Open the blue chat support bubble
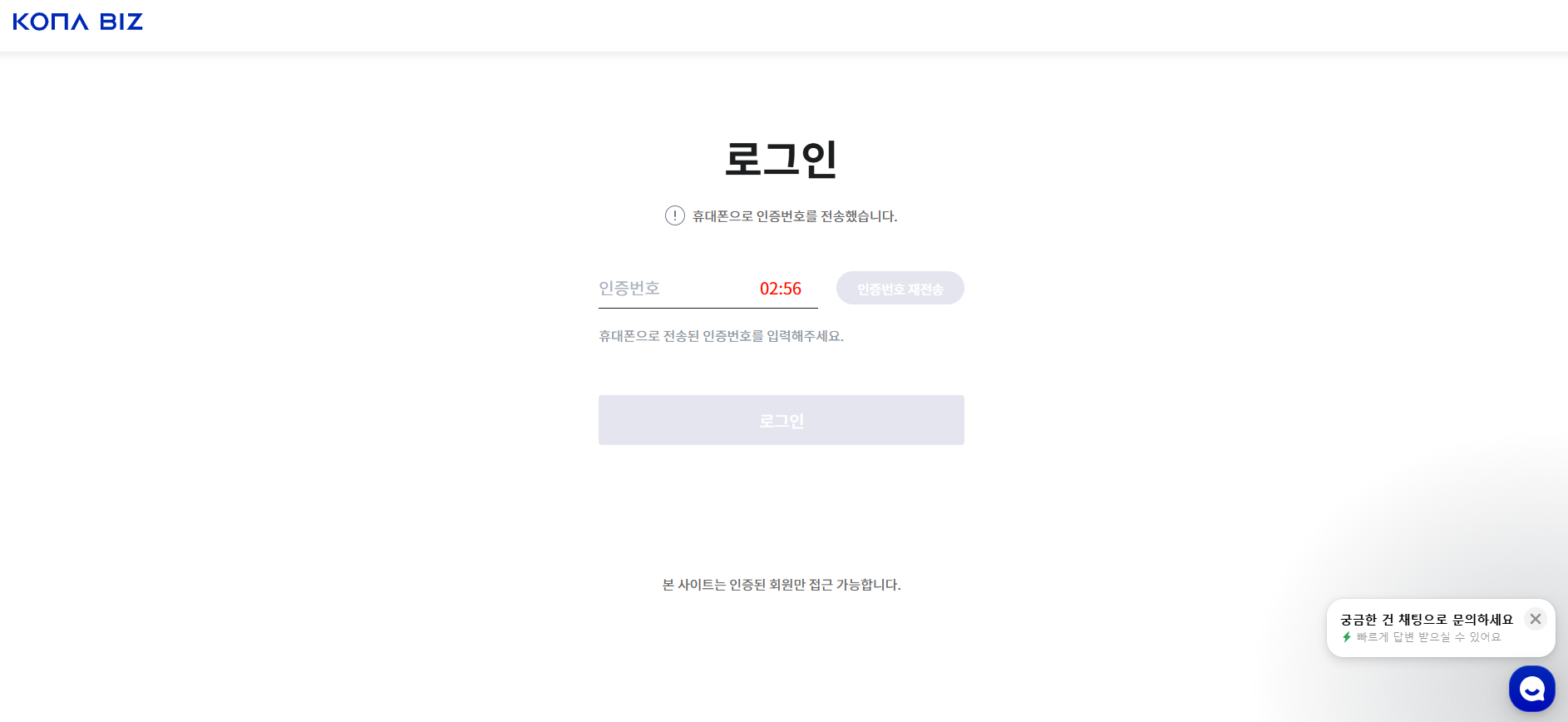Image resolution: width=1568 pixels, height=722 pixels. coord(1531,689)
